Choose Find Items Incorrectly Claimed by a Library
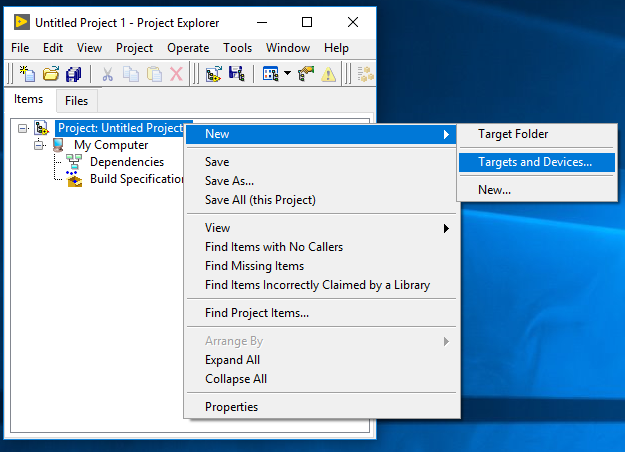The width and height of the screenshot is (625, 452). coord(321,285)
